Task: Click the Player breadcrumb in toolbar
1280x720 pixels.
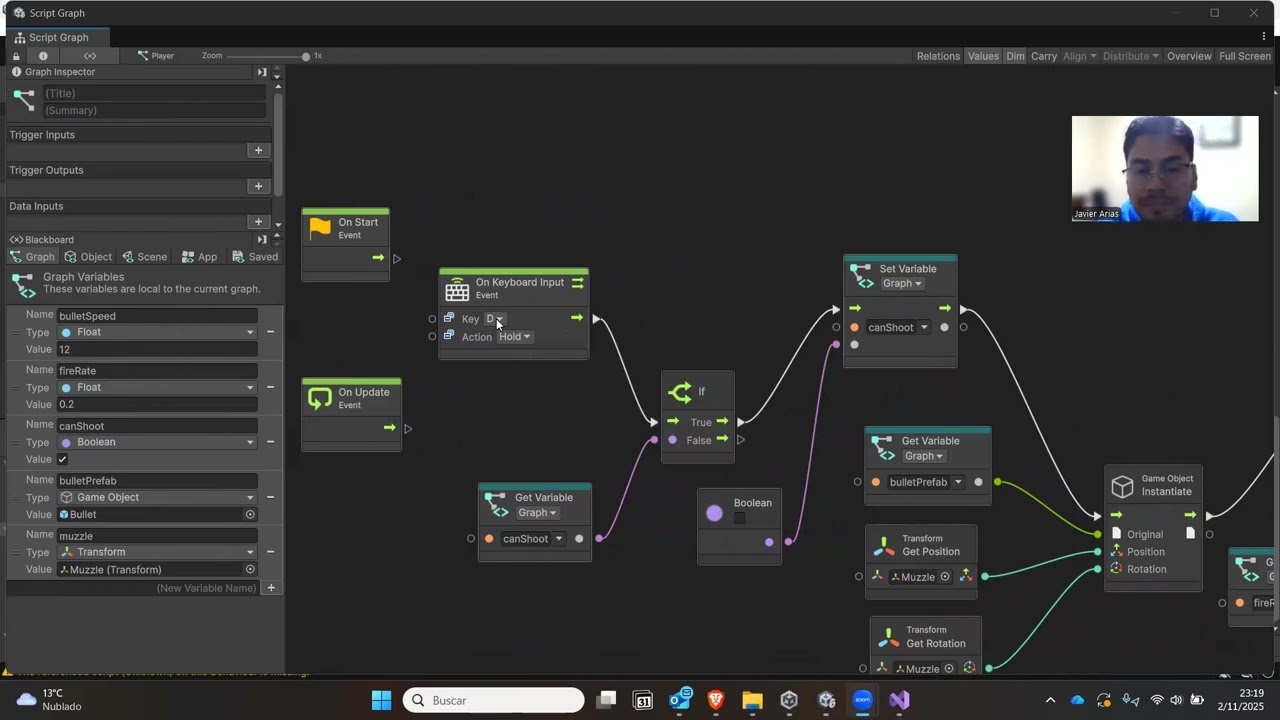Action: point(156,56)
